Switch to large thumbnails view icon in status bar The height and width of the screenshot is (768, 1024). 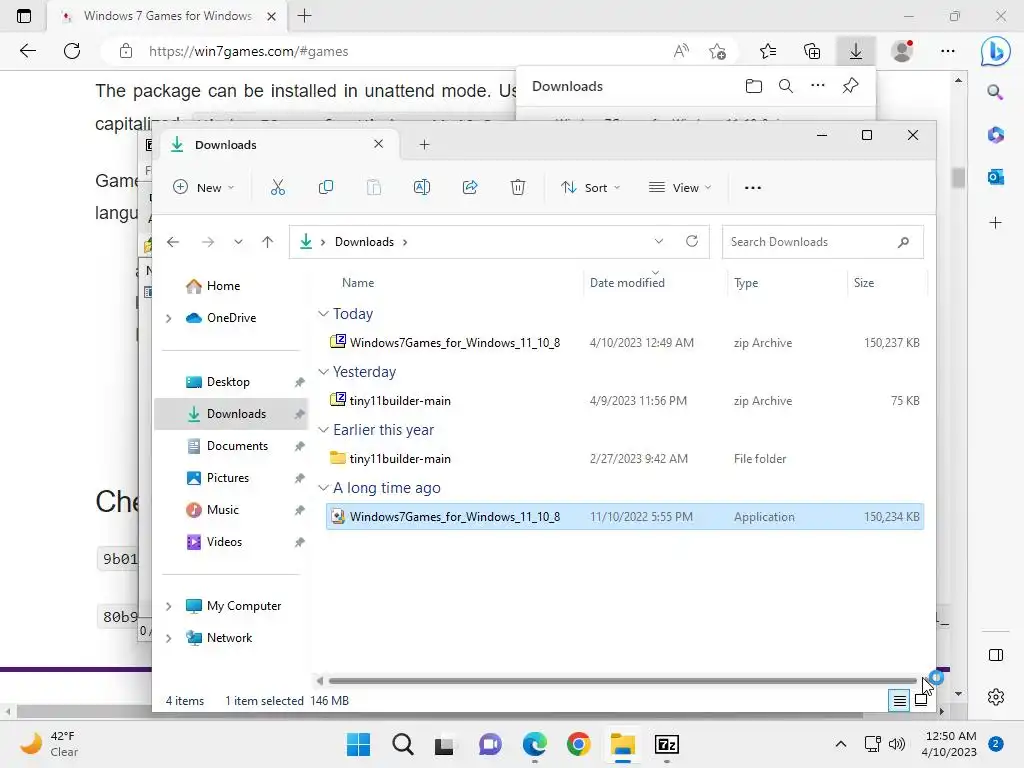coord(921,701)
